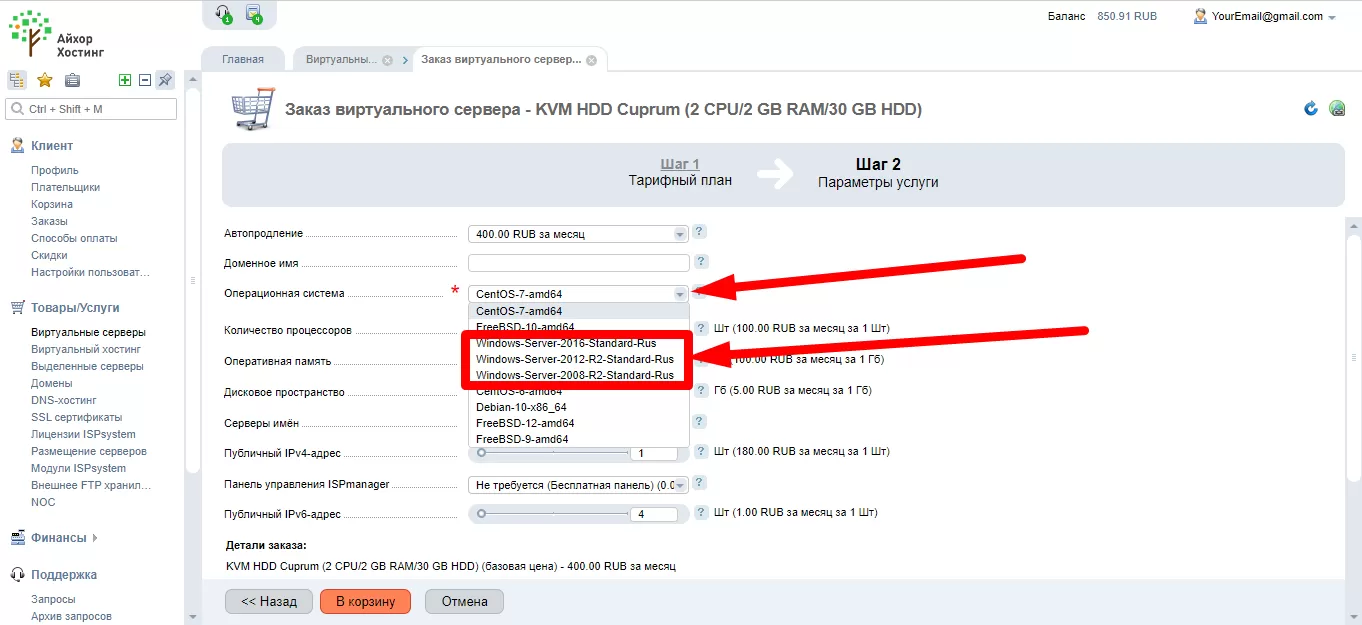Close the Заказ виртуального сервер... tab
Image resolution: width=1362 pixels, height=625 pixels.
591,60
